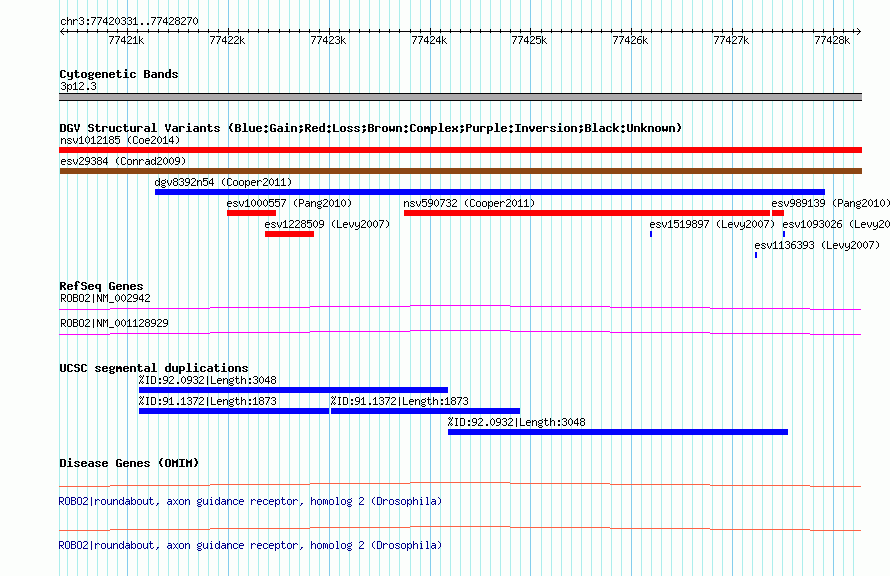Click the ROBO2|NM_002942 gene label
This screenshot has height=576, width=890.
coord(105,298)
